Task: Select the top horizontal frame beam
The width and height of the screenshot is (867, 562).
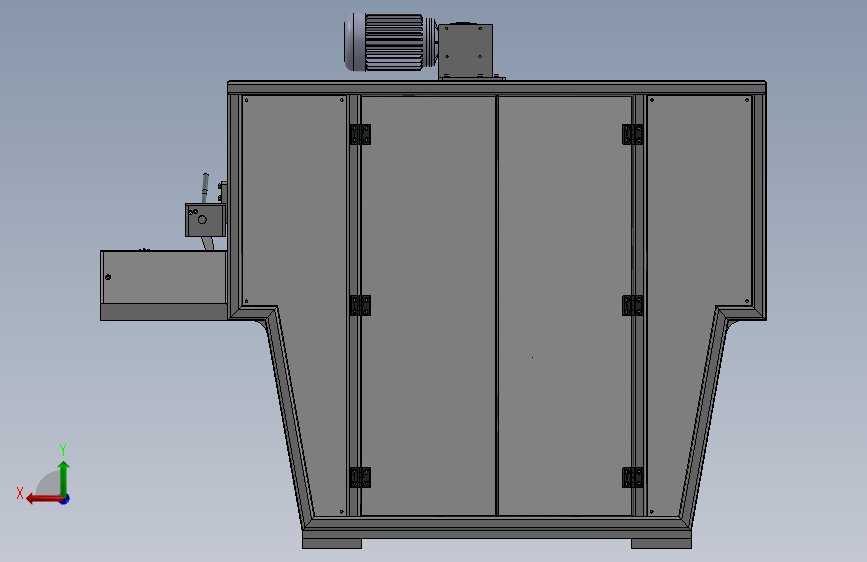Action: [497, 87]
